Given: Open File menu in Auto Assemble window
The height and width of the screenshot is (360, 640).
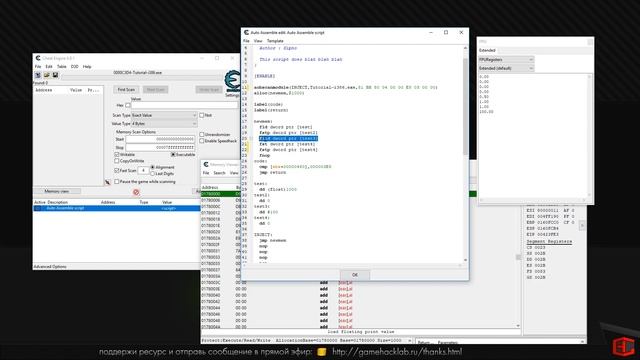Looking at the screenshot, I should 246,41.
